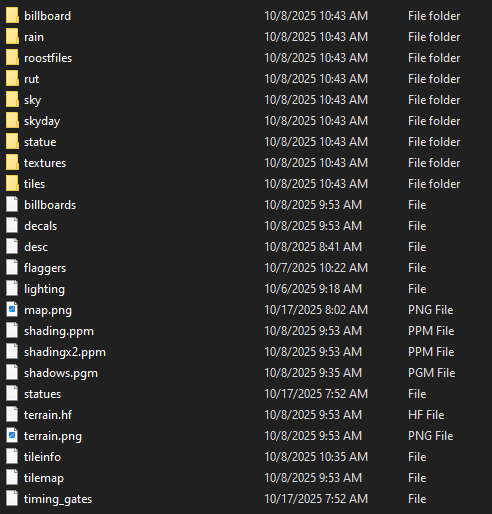
Task: Click the roostfiles folder icon
Action: [12, 58]
